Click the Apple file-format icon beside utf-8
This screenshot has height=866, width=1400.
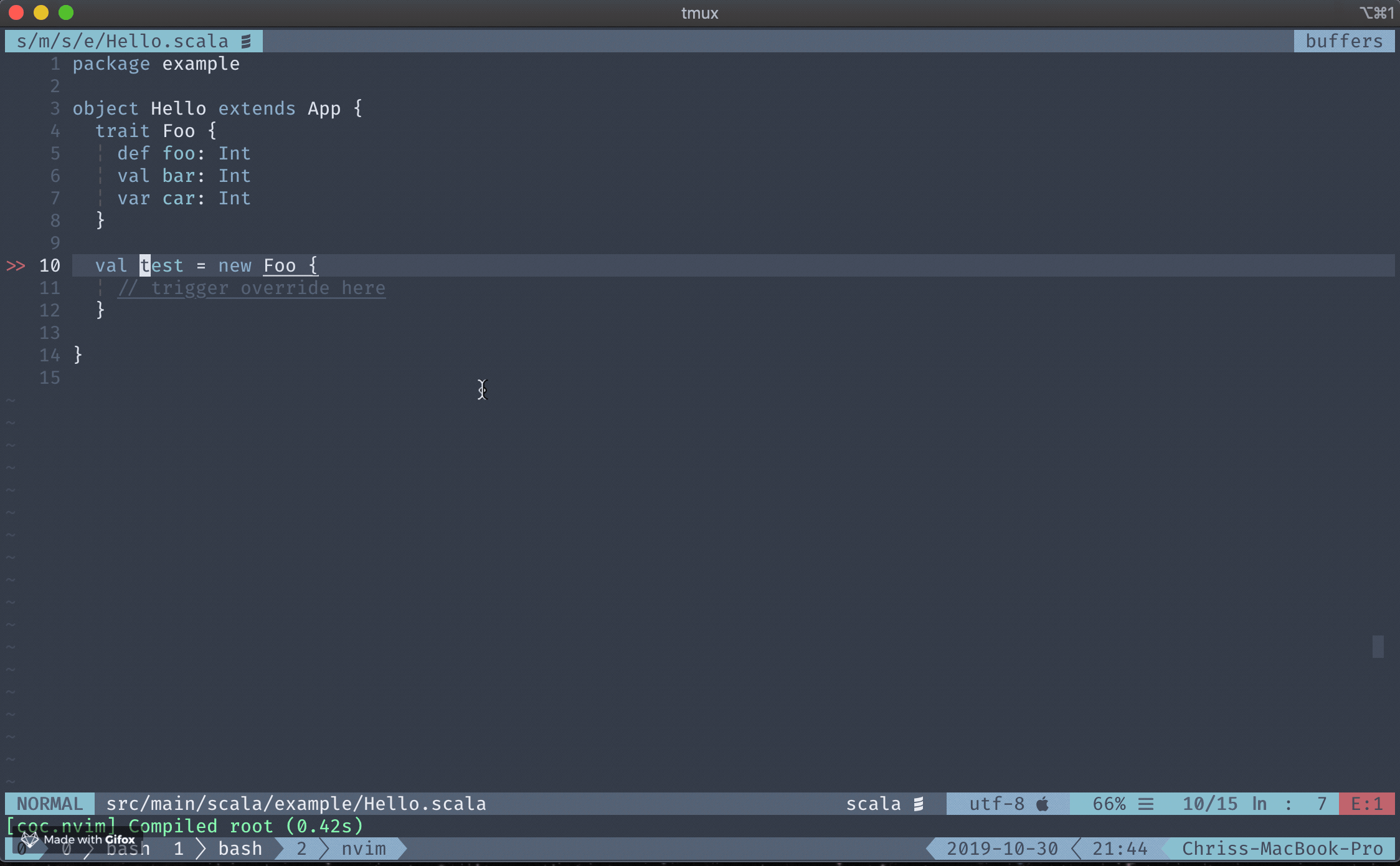tap(1043, 804)
